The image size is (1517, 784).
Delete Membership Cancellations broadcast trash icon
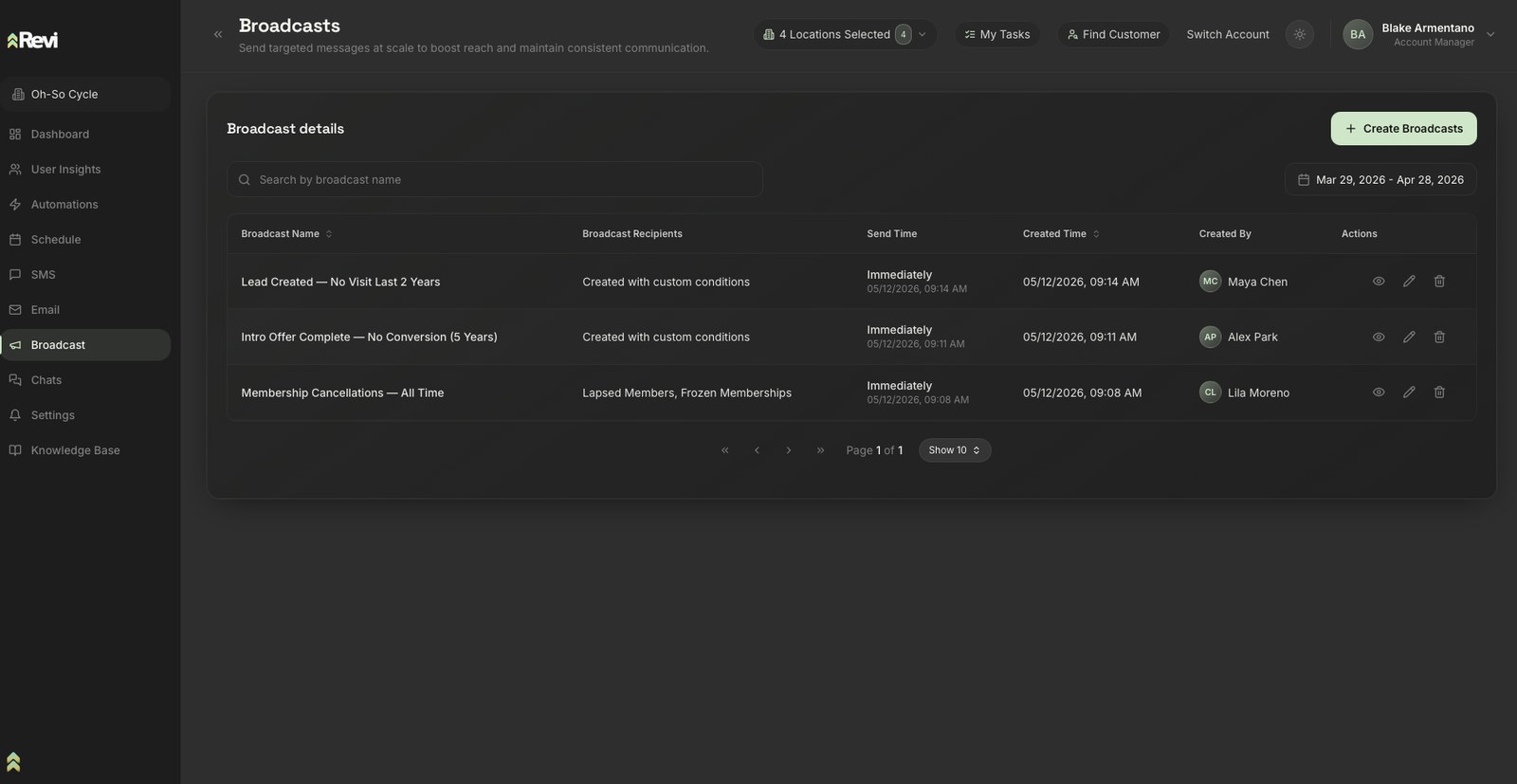tap(1439, 392)
